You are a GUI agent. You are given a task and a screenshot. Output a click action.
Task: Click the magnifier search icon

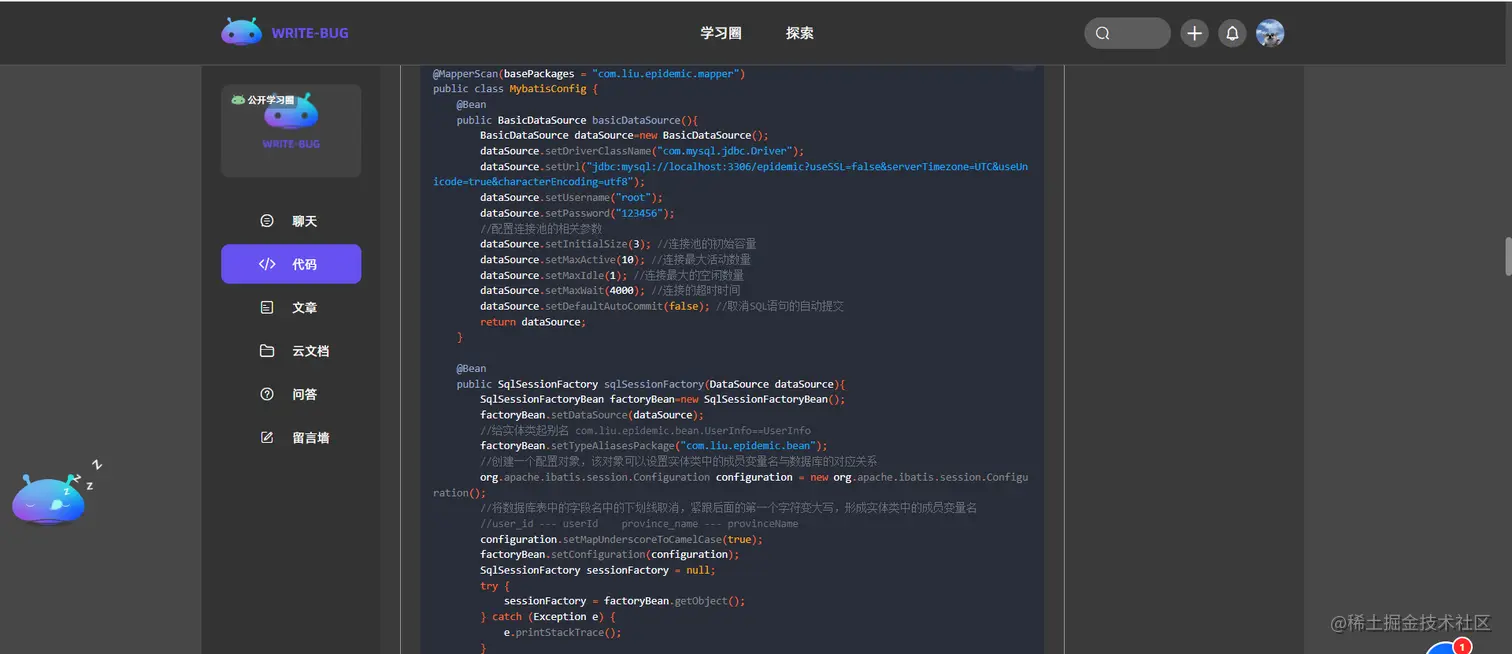pos(1103,33)
